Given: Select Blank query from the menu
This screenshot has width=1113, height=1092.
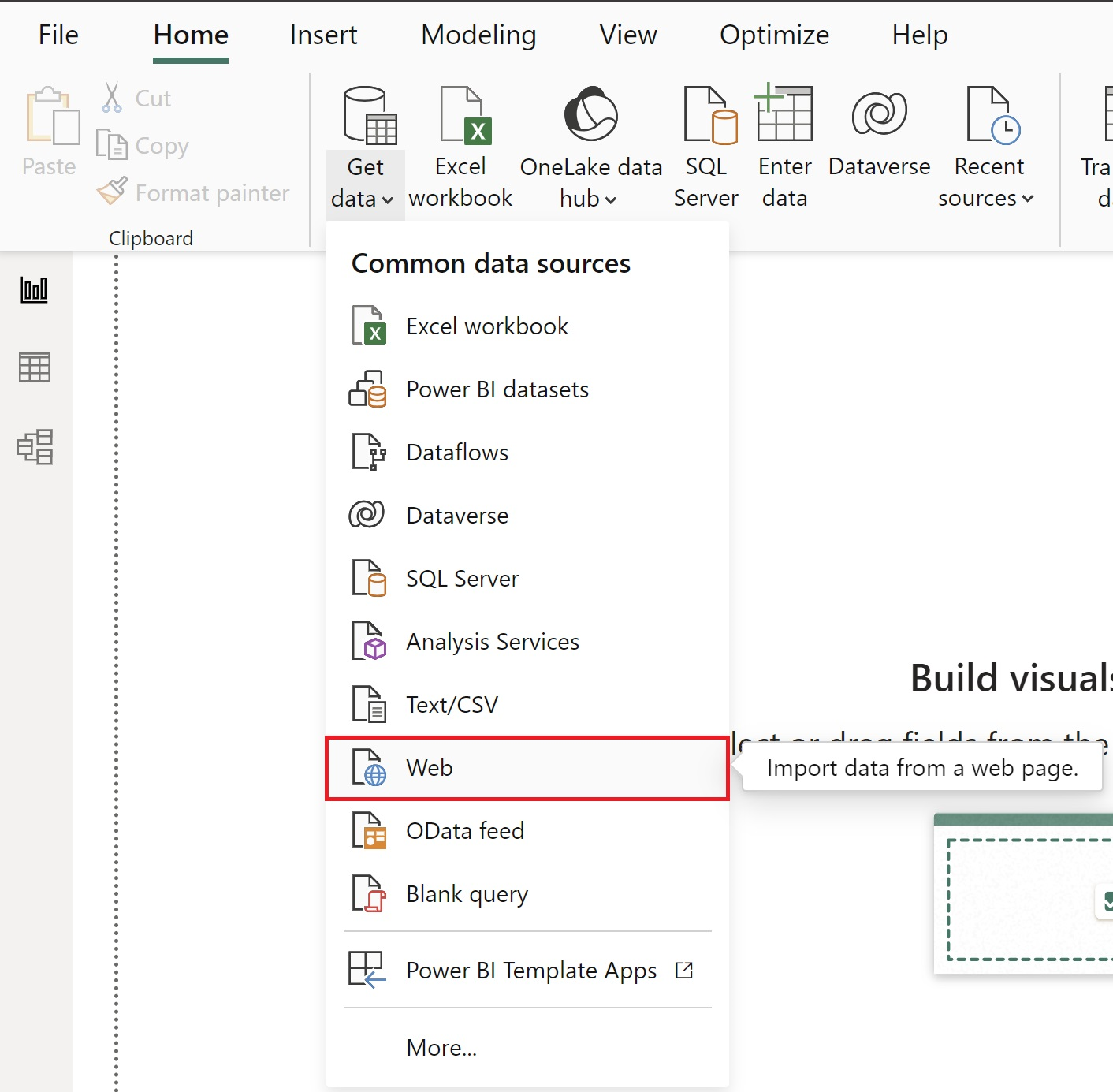Looking at the screenshot, I should click(x=527, y=894).
